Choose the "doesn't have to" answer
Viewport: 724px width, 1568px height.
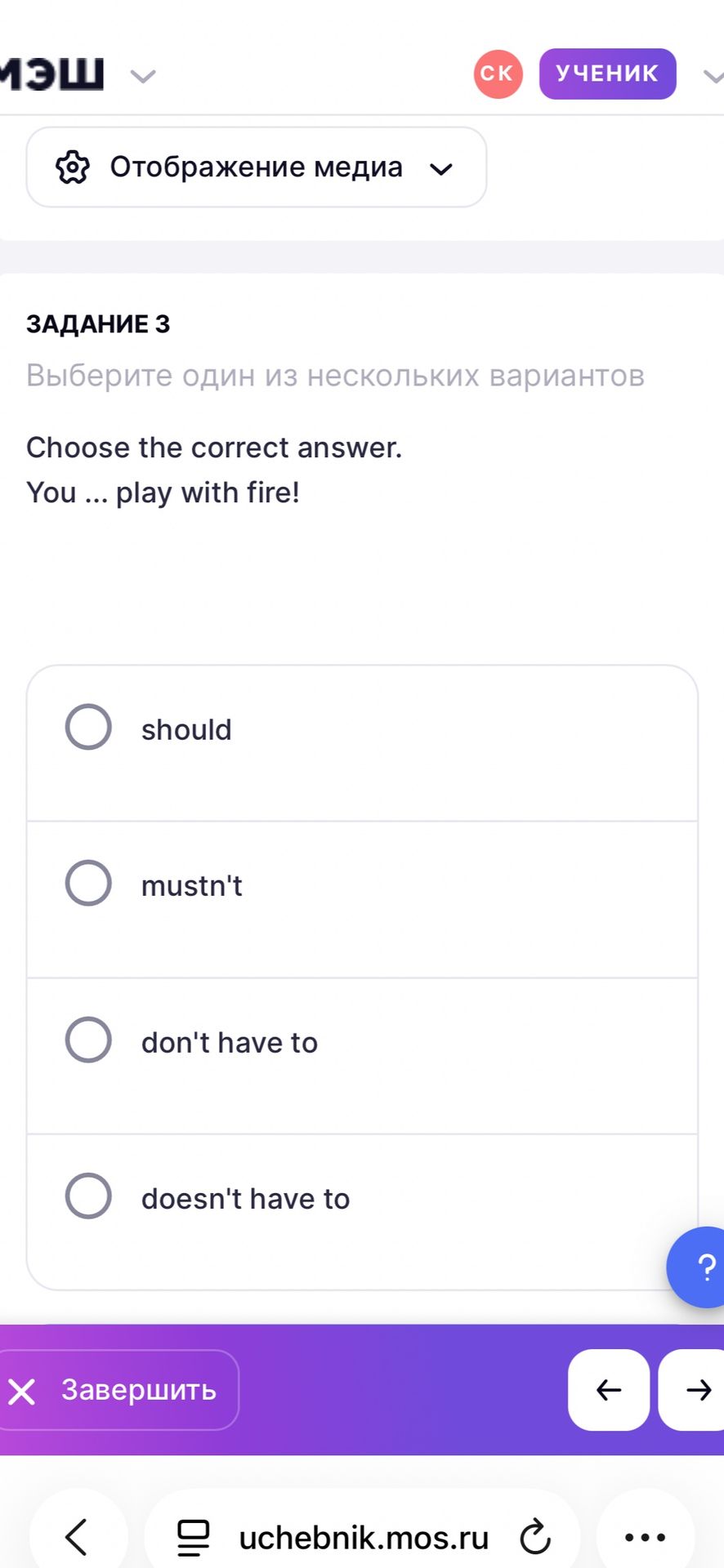coord(362,1212)
